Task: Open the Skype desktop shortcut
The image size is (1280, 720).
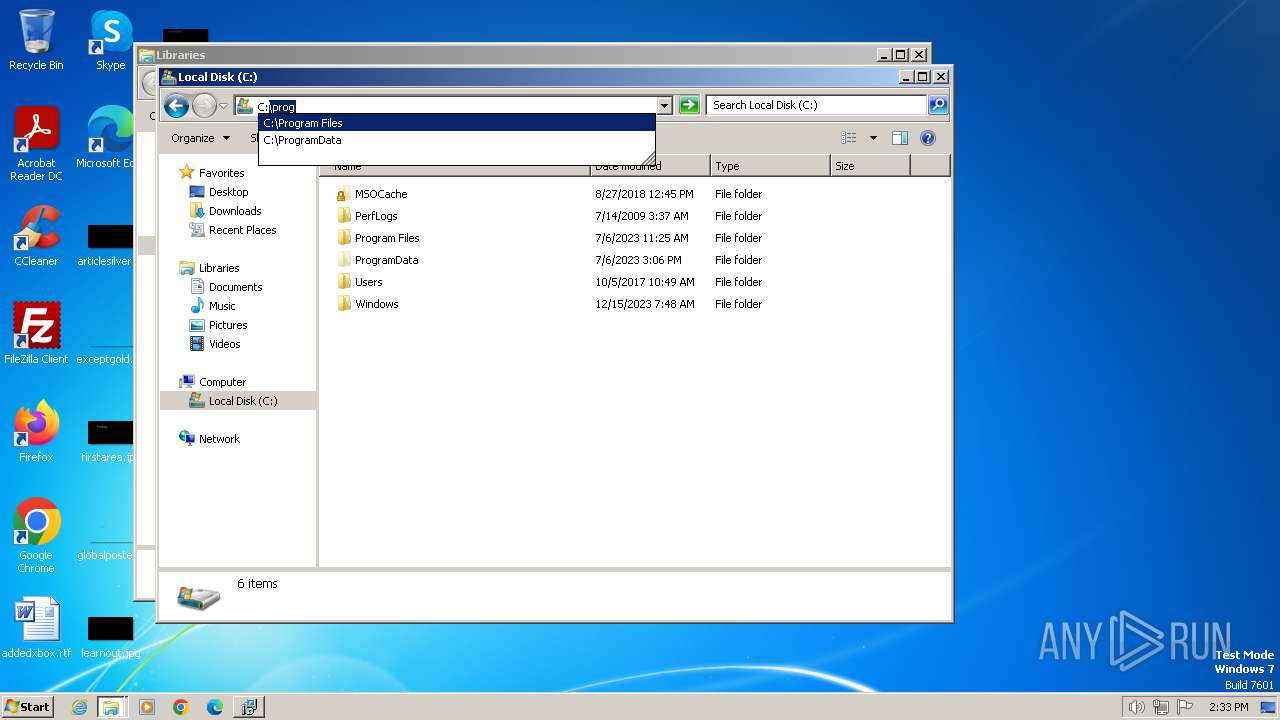Action: tap(110, 40)
